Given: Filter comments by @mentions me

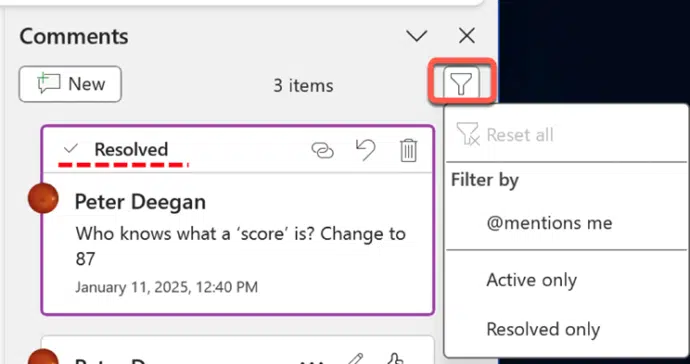Looking at the screenshot, I should [566, 223].
